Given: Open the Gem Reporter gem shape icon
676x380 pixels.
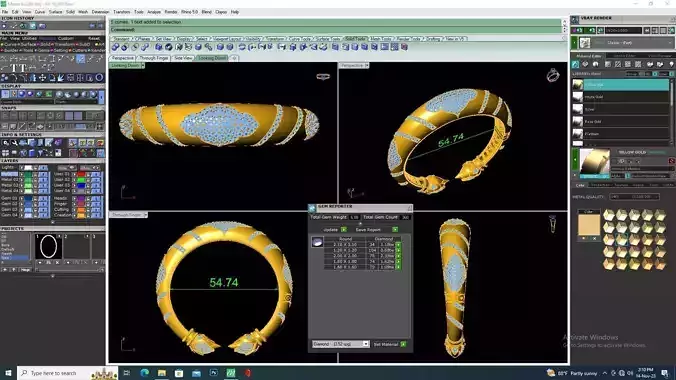Looking at the screenshot, I should coord(317,242).
